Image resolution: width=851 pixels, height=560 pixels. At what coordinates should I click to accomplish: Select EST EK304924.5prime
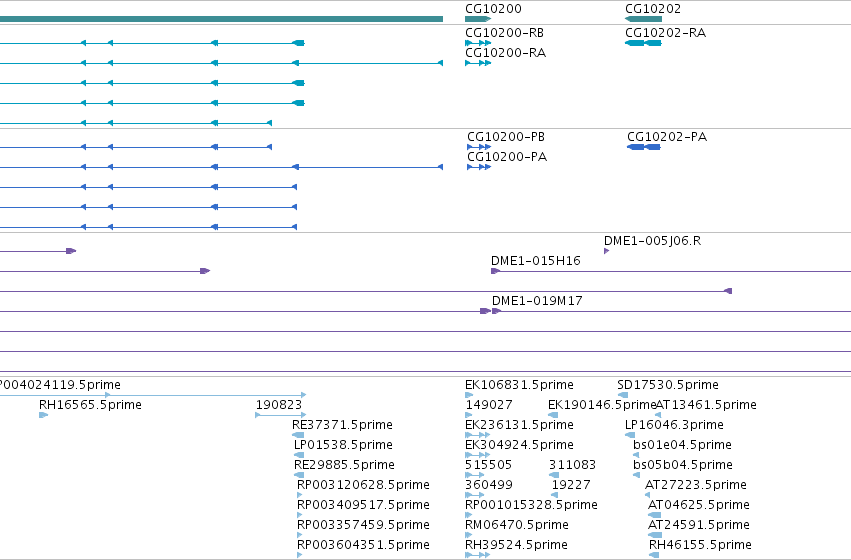tap(519, 445)
